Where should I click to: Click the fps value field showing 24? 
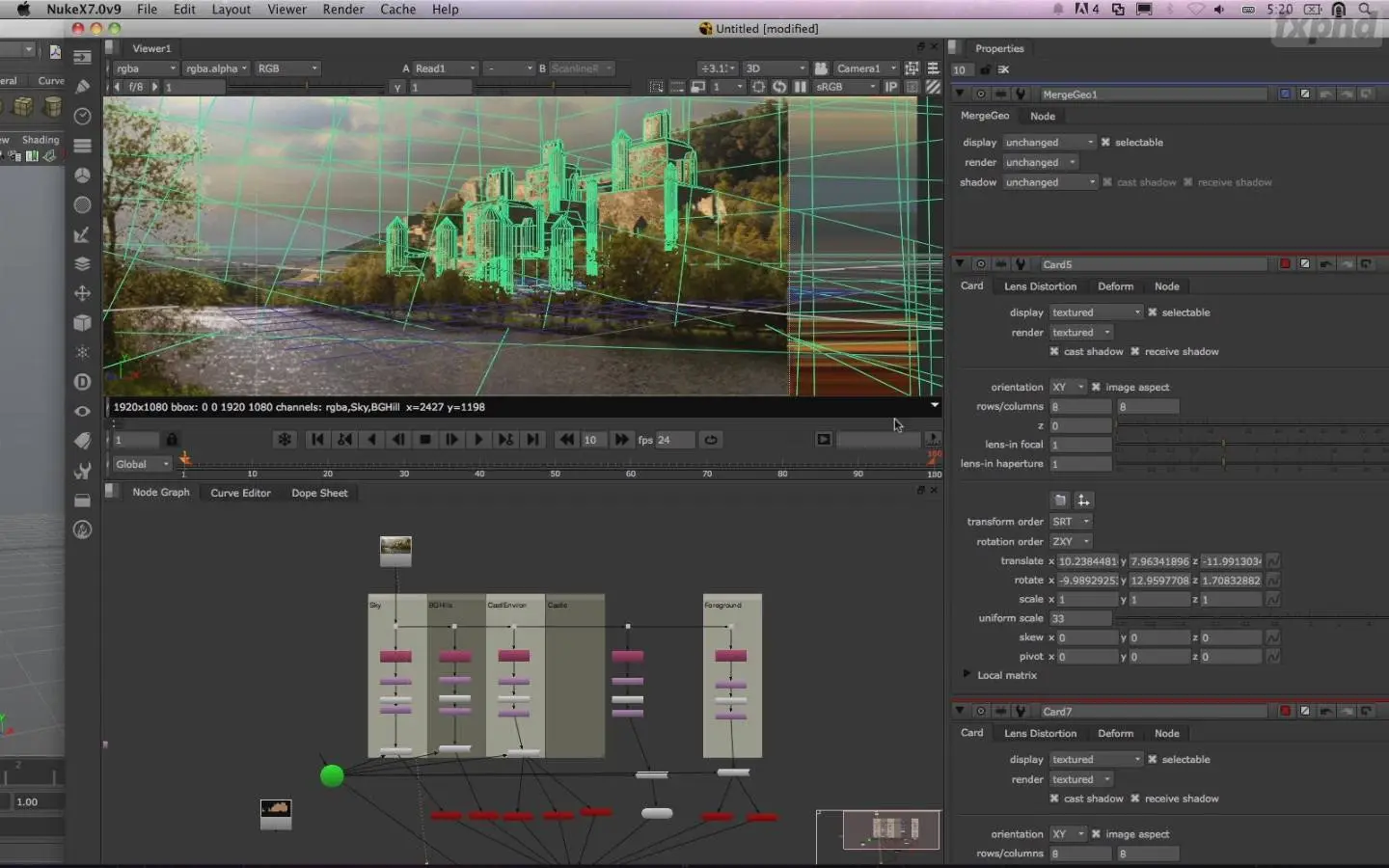tap(674, 440)
